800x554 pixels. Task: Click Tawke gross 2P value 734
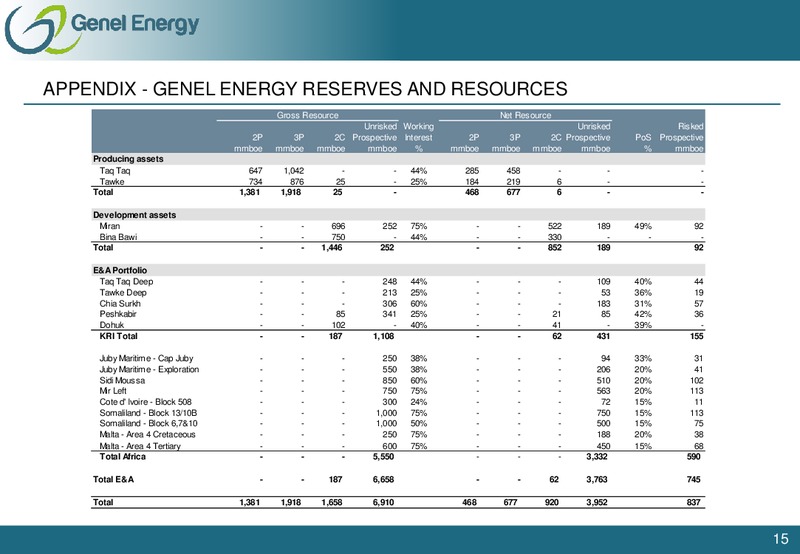click(255, 182)
